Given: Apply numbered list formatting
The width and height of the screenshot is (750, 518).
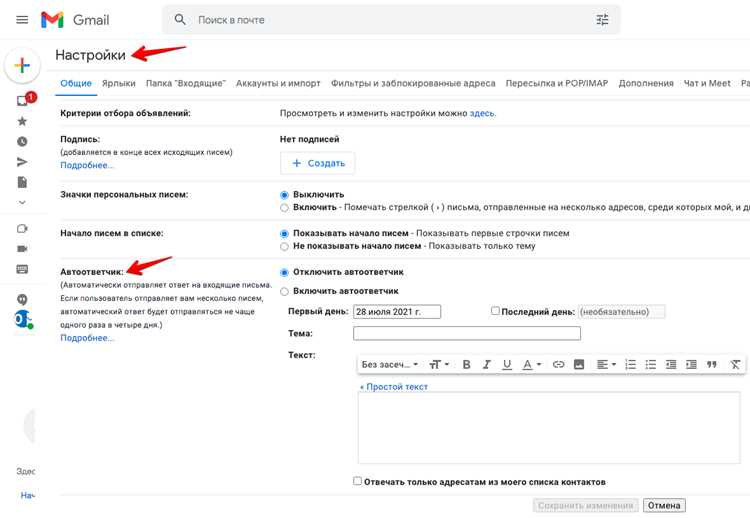Looking at the screenshot, I should [x=630, y=364].
